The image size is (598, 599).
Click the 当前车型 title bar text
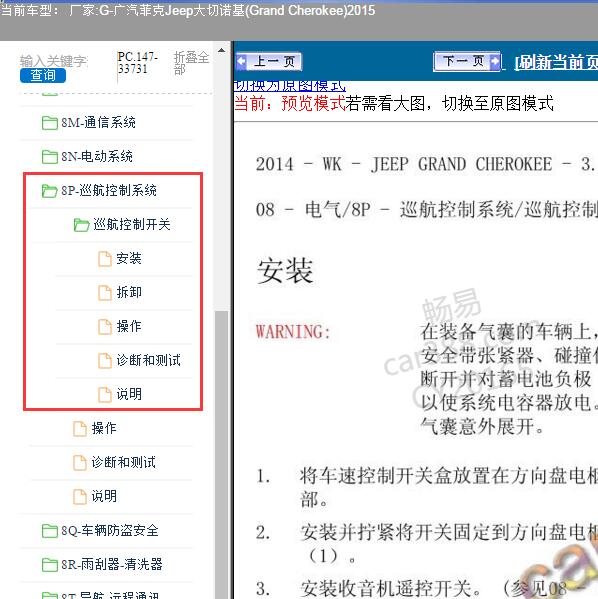coord(187,10)
